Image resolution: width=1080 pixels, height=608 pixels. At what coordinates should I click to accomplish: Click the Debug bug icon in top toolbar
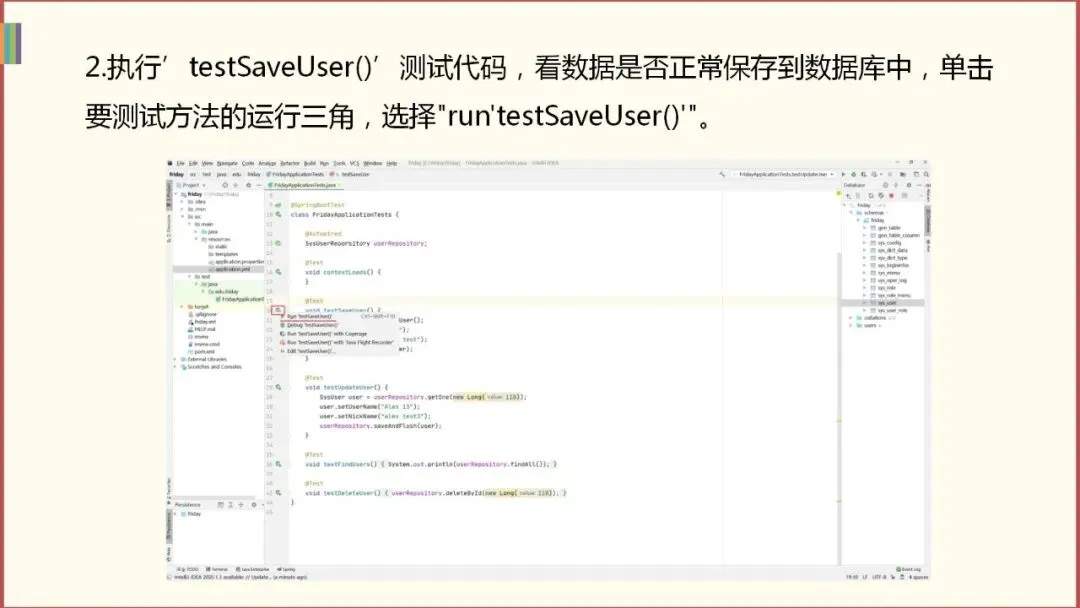853,174
